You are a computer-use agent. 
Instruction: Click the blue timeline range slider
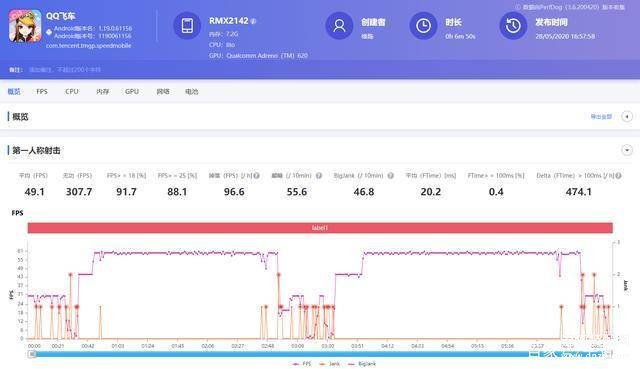[x=320, y=354]
